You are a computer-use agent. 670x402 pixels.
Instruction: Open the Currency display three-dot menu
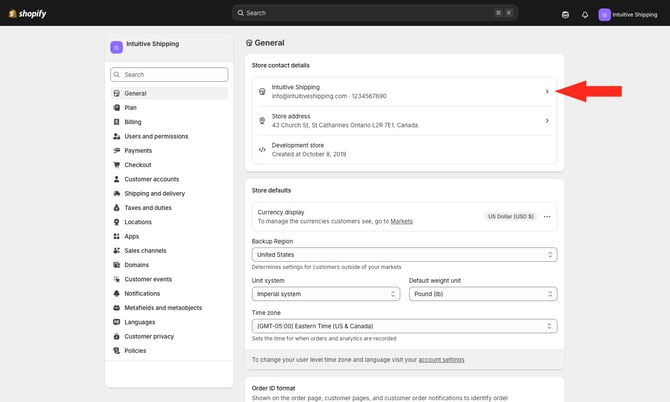[x=547, y=217]
